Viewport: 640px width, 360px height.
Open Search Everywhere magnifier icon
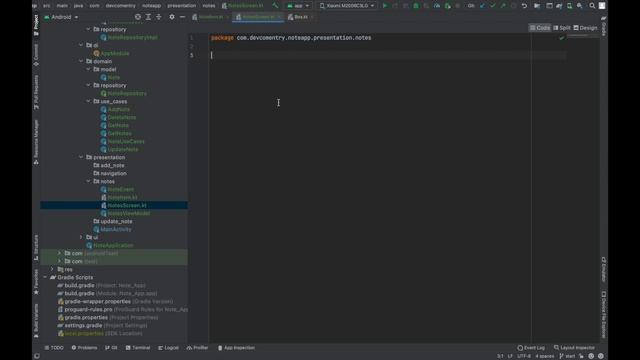tap(592, 6)
